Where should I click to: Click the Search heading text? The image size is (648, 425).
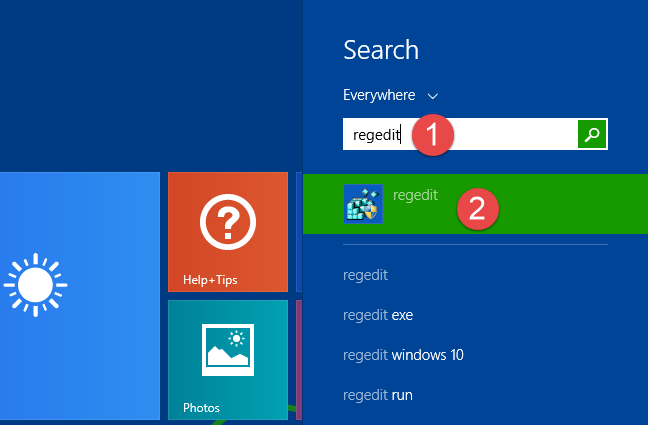(x=381, y=50)
